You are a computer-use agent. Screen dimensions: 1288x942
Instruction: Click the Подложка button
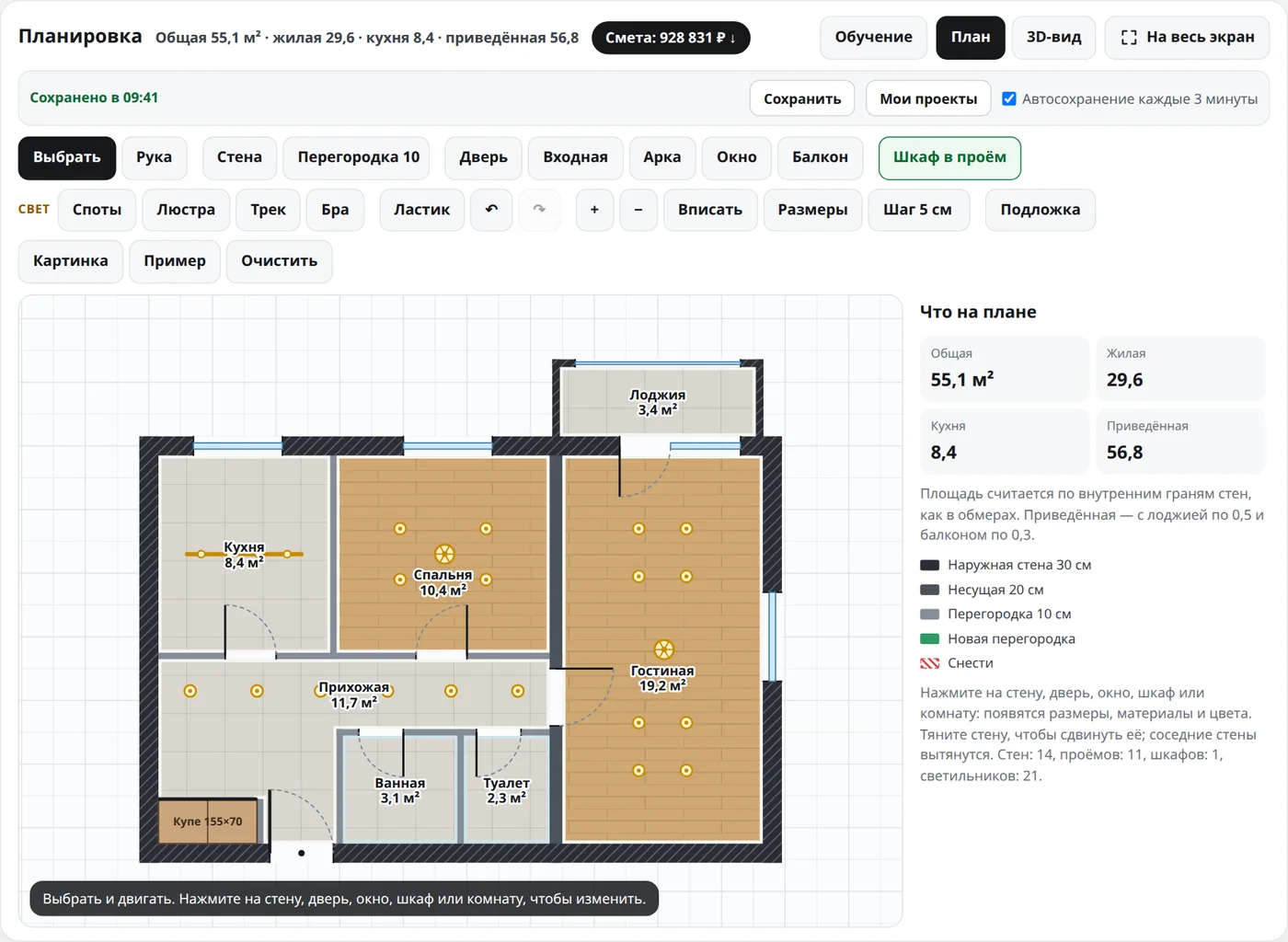[x=1041, y=210]
